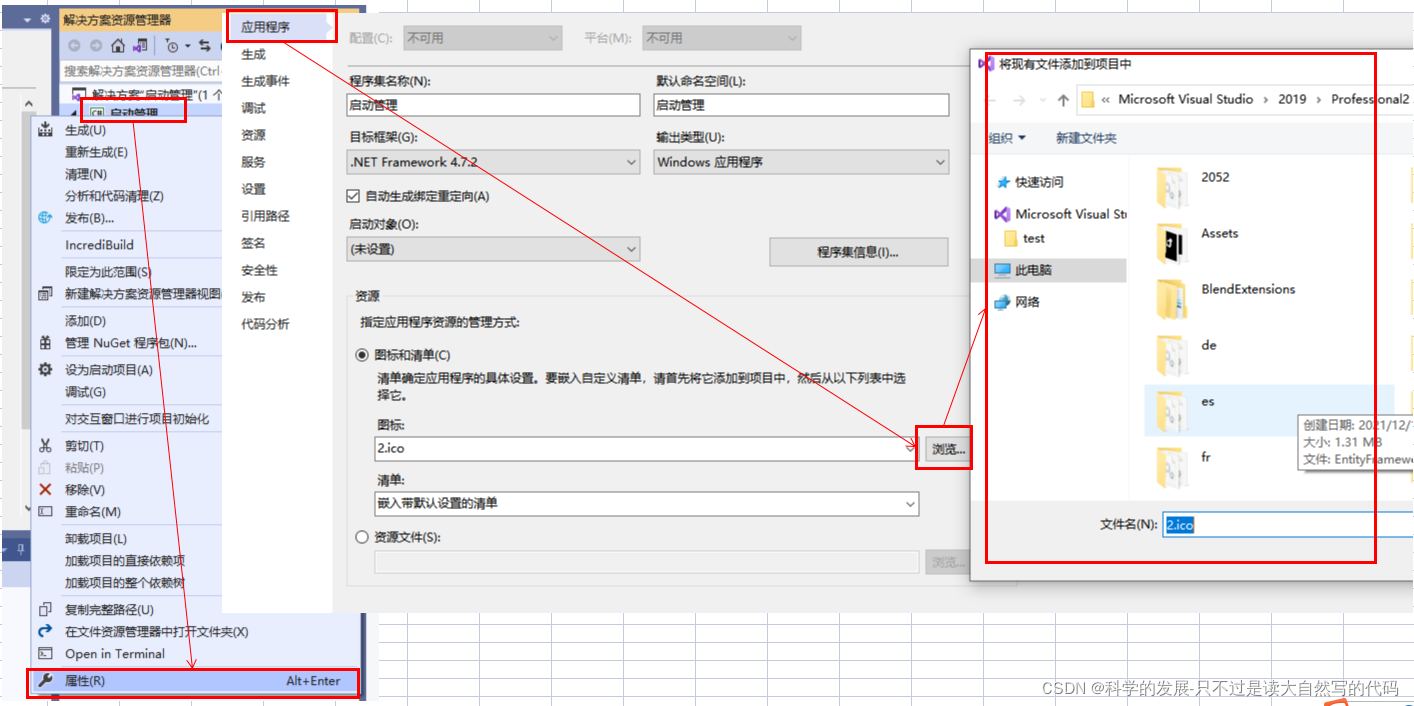
Task: Click the forward arrow in file dialog
Action: (x=1019, y=100)
